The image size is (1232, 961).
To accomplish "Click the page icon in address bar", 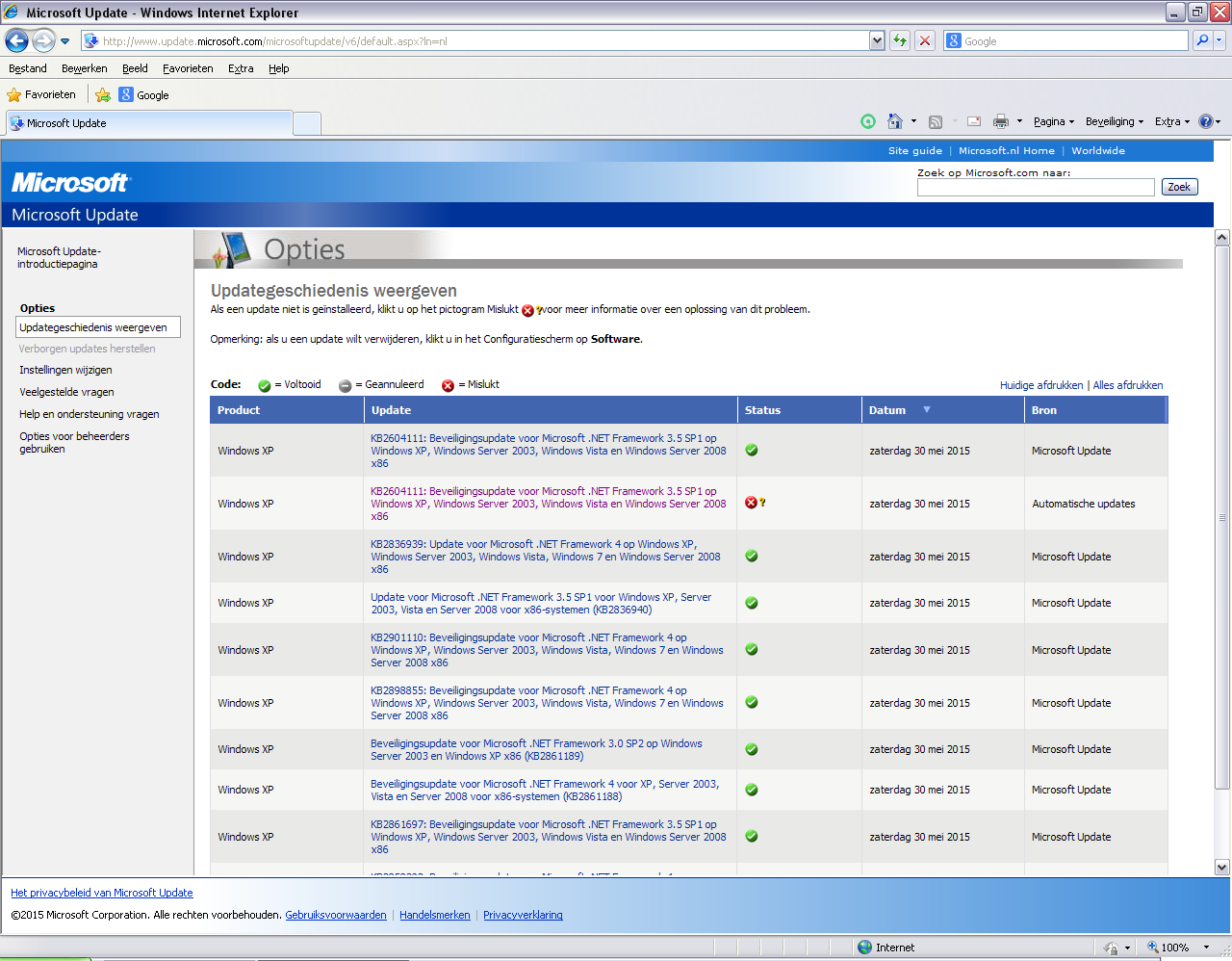I will (90, 40).
